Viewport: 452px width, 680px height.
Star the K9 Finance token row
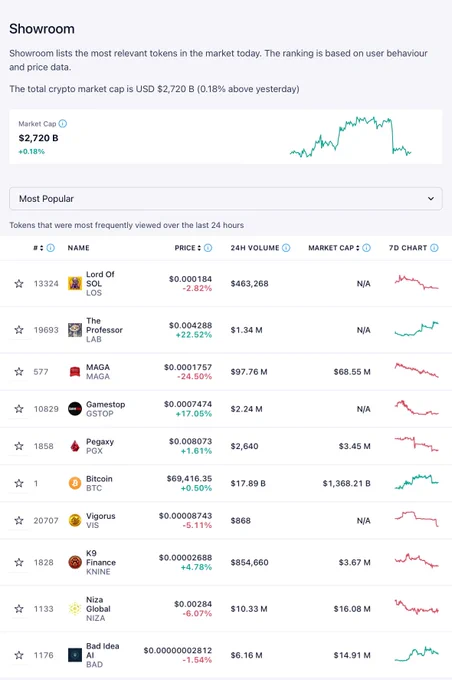coord(19,562)
